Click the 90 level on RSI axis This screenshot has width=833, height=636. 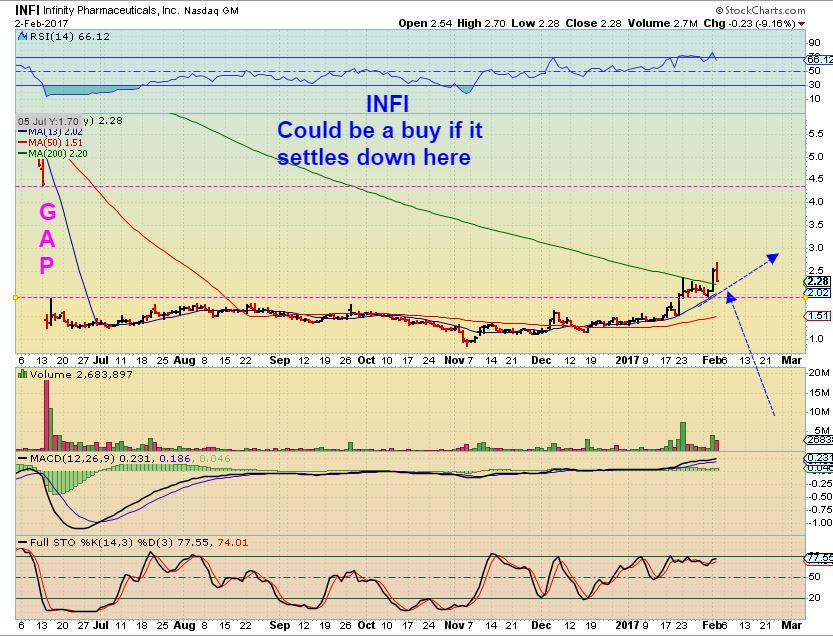coord(814,43)
